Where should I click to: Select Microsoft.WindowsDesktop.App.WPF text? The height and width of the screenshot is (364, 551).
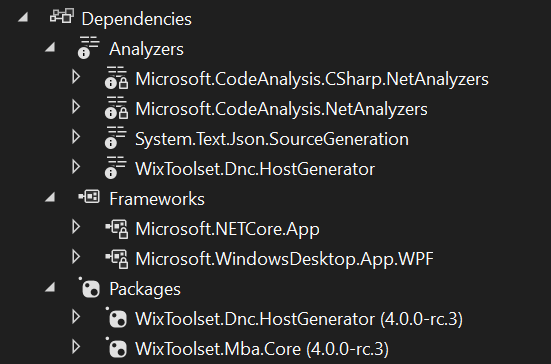[285, 259]
